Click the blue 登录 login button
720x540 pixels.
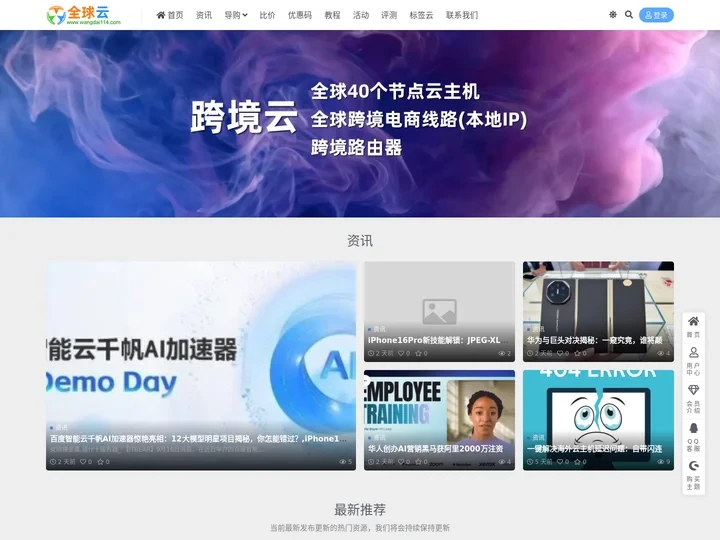point(656,15)
